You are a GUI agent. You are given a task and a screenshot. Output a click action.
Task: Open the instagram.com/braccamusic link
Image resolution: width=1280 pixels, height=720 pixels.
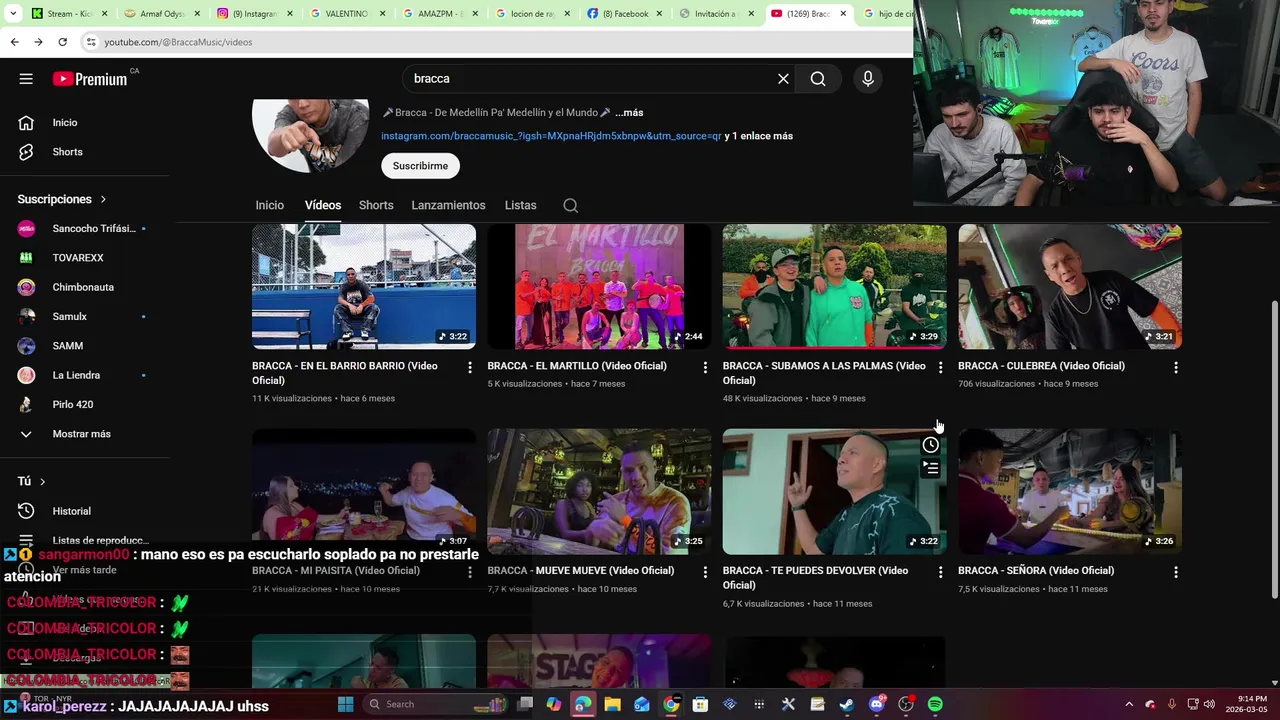(551, 136)
